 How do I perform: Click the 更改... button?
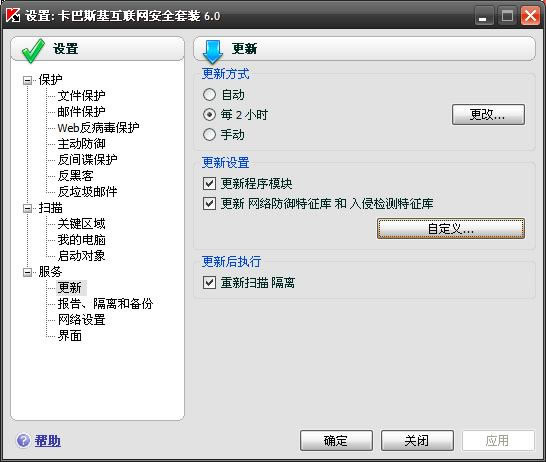(488, 114)
